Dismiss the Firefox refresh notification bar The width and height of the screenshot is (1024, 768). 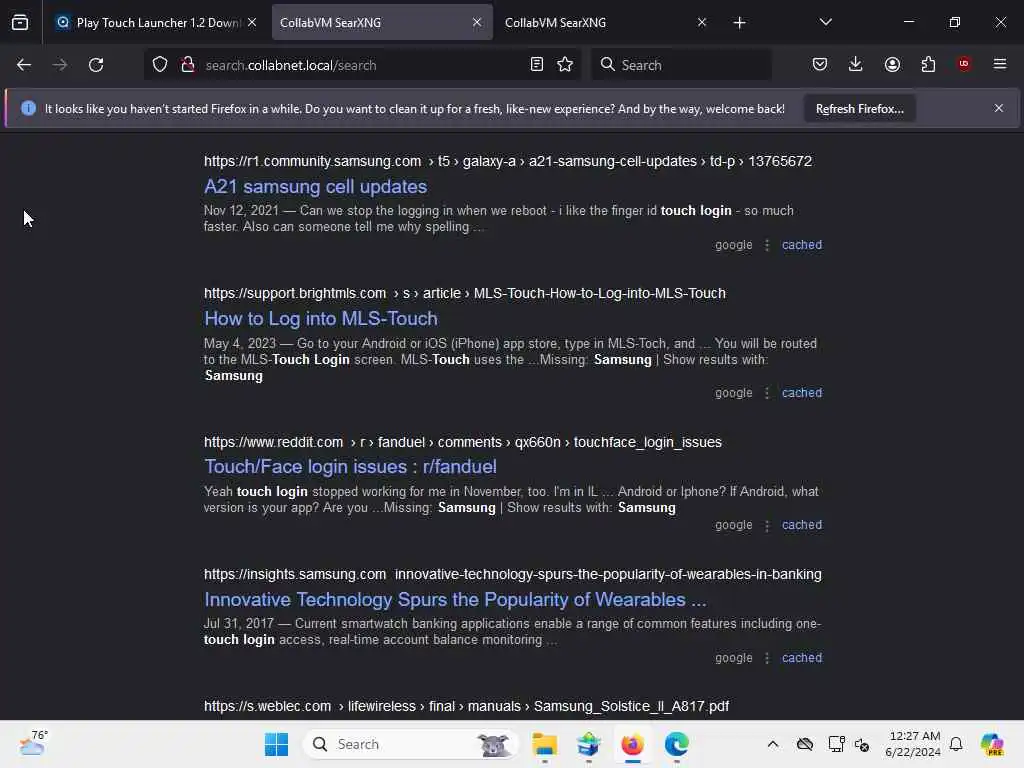[x=999, y=108]
